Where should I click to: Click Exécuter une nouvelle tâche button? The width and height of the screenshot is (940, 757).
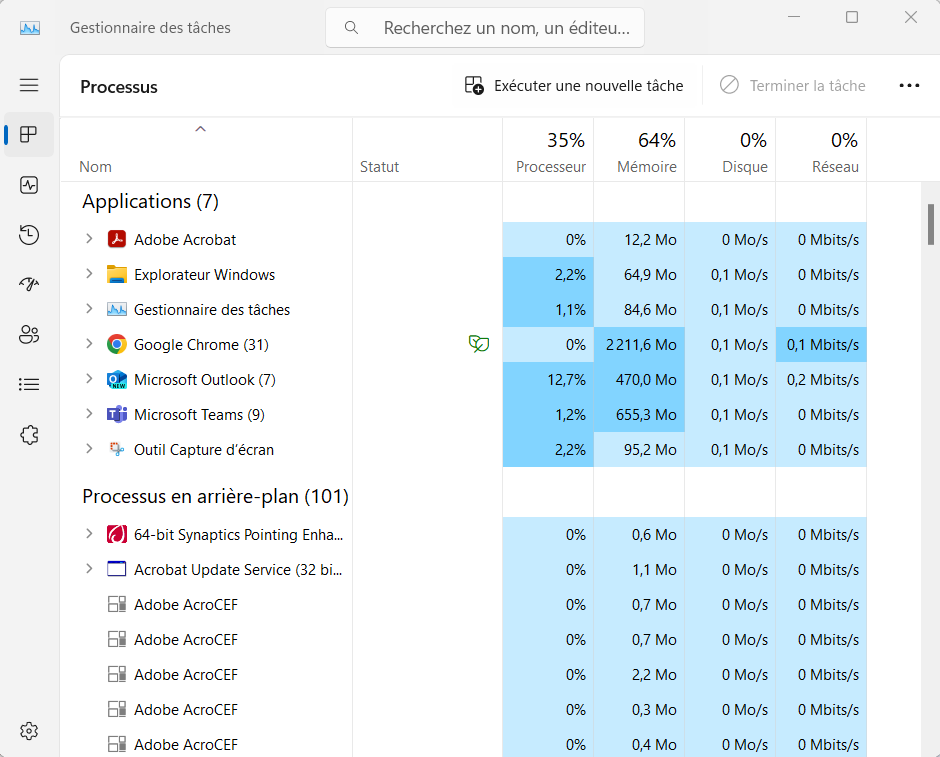click(574, 86)
